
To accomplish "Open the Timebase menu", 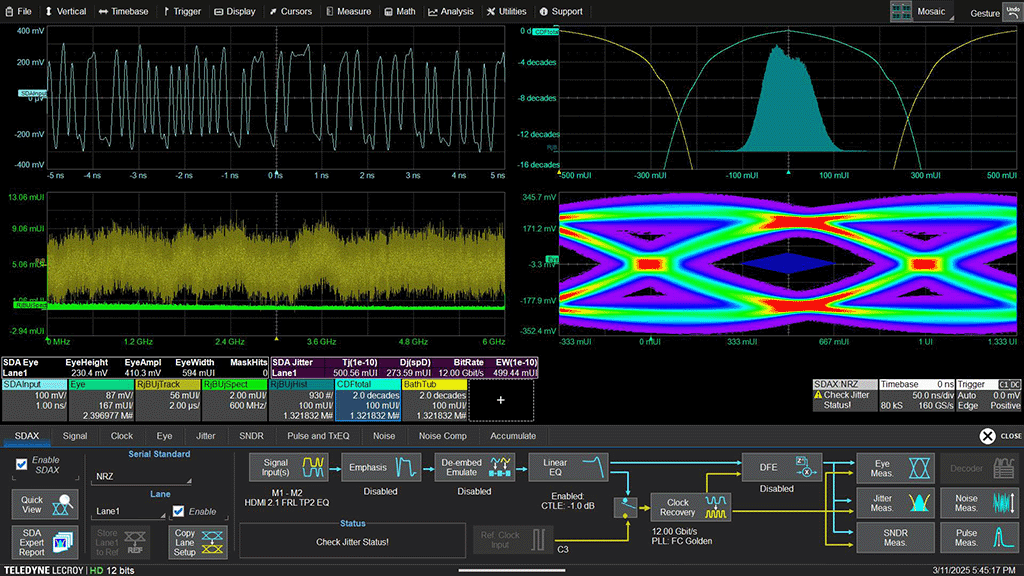I will (x=122, y=11).
